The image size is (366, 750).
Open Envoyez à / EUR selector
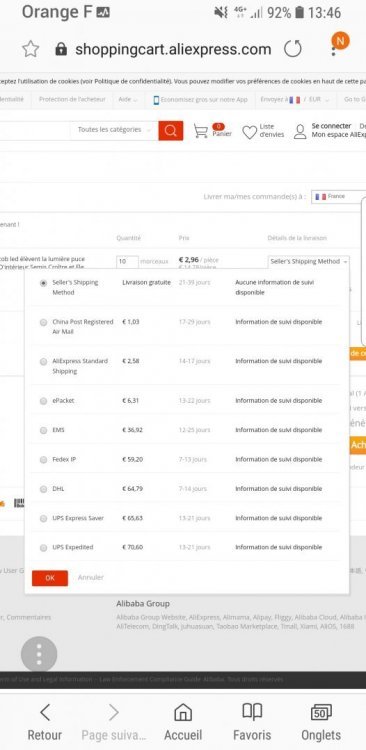pos(295,99)
